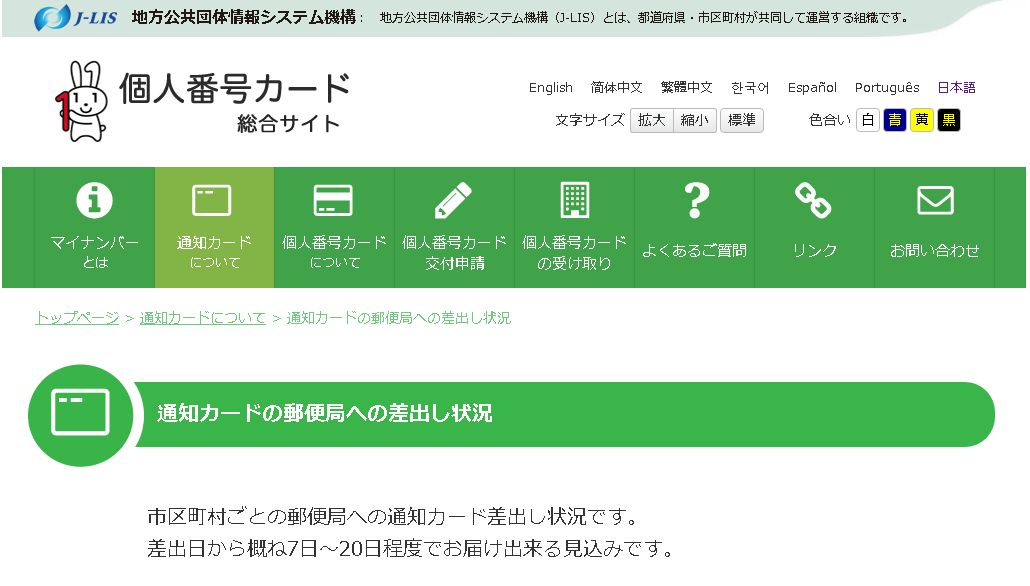Click the 地方公共団体情報システム機構 header title
This screenshot has height=586, width=1030.
pos(244,17)
